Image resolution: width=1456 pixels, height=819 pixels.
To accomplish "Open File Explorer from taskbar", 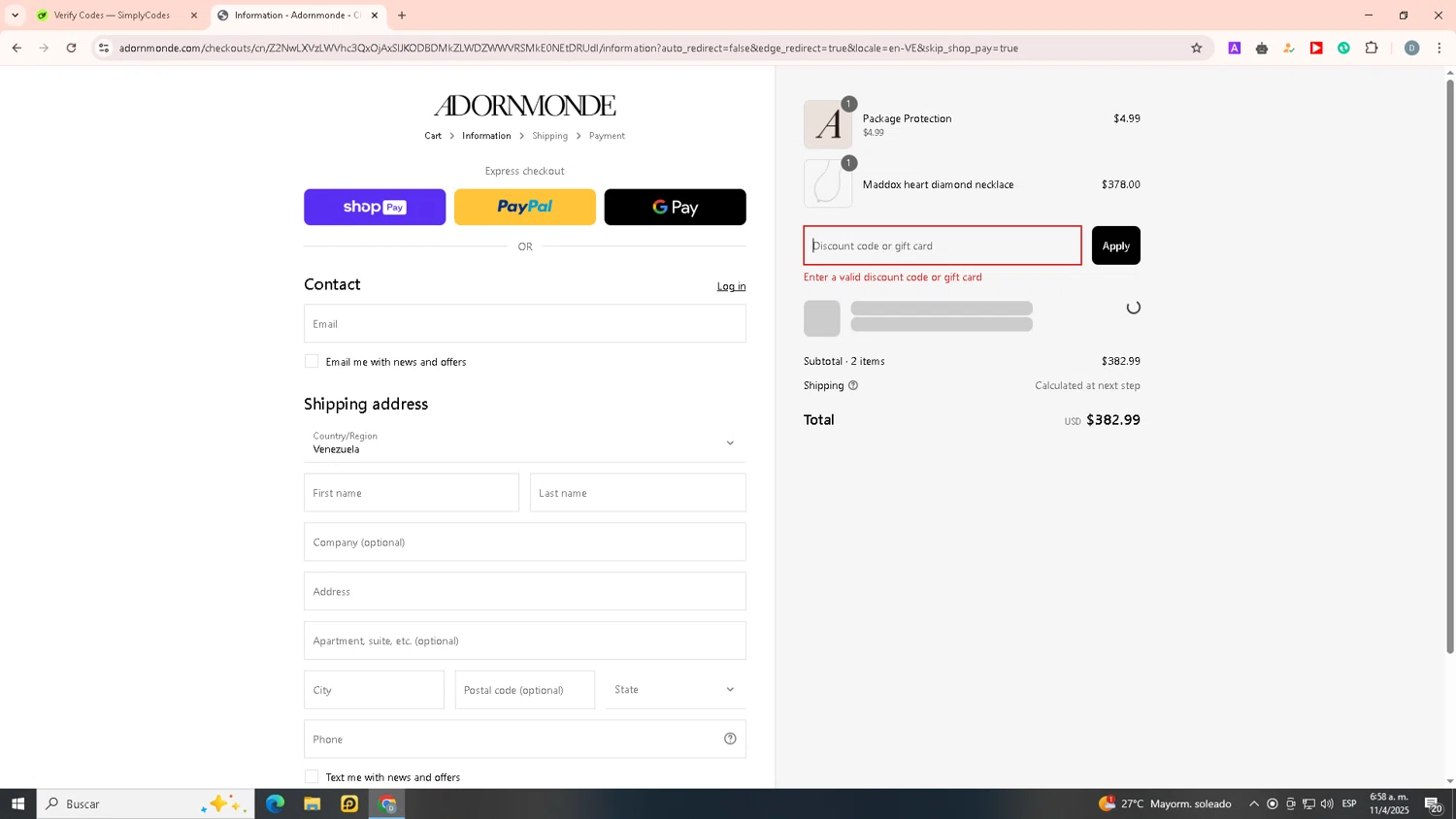I will pyautogui.click(x=313, y=803).
